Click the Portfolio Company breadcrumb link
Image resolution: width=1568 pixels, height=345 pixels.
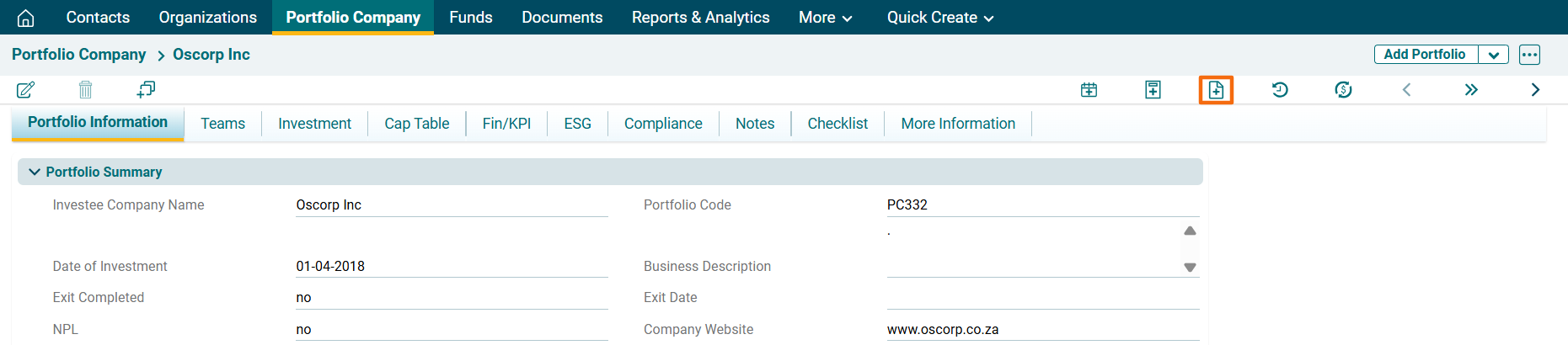pyautogui.click(x=78, y=55)
